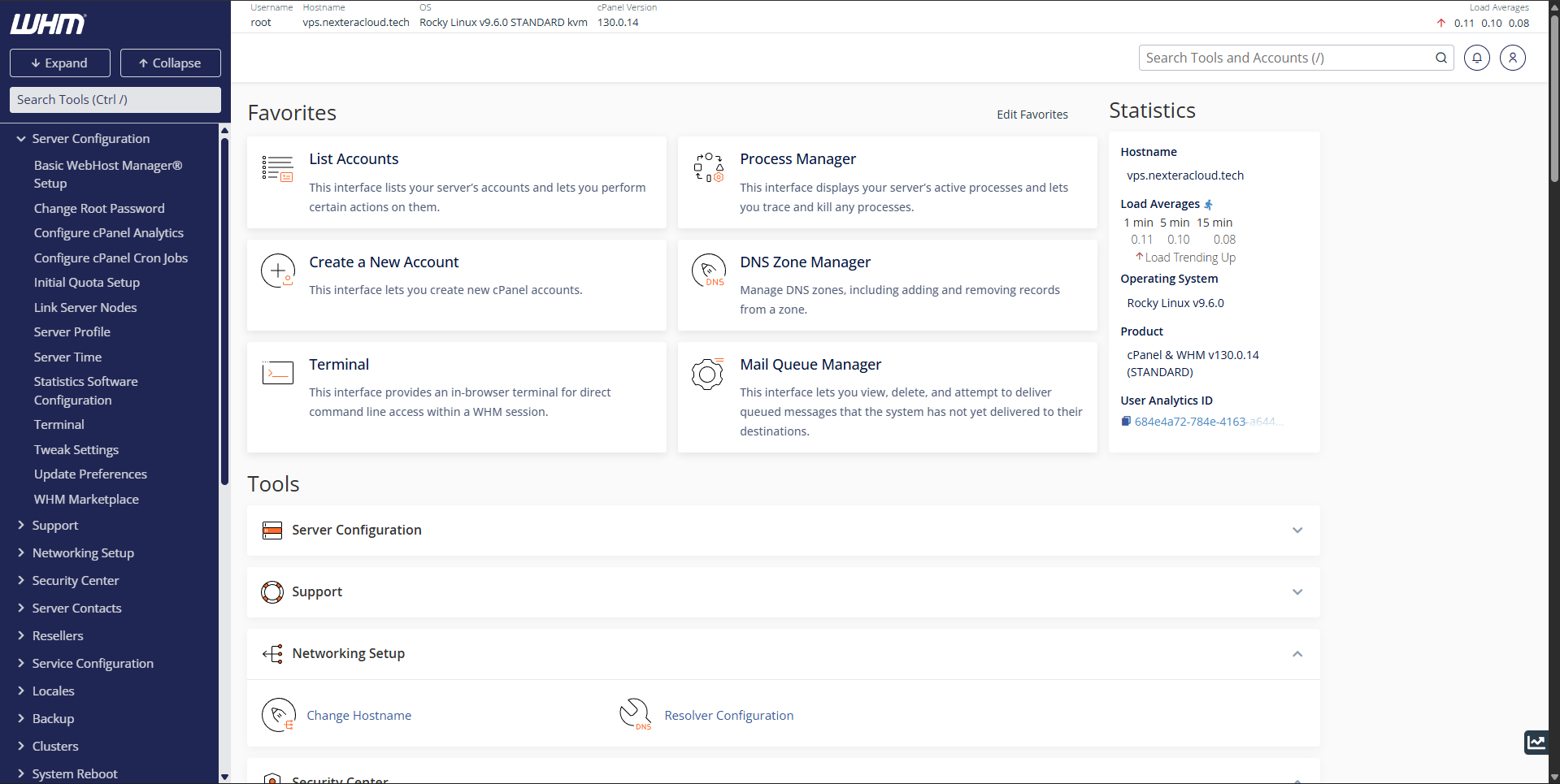Click the Change Hostname globe icon

click(279, 715)
